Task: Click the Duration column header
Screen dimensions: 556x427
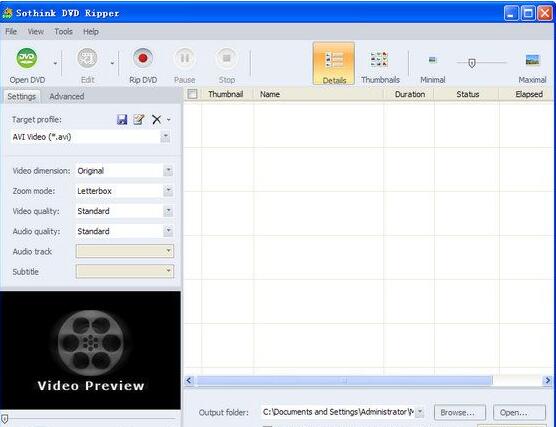Action: pos(409,94)
